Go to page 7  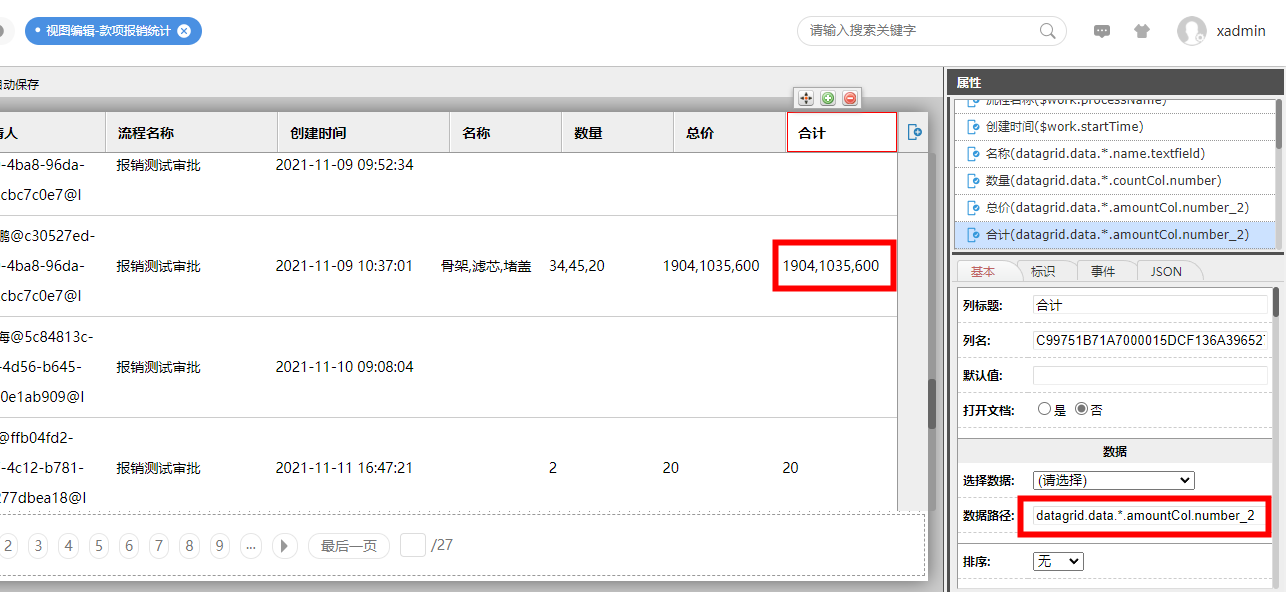[159, 545]
